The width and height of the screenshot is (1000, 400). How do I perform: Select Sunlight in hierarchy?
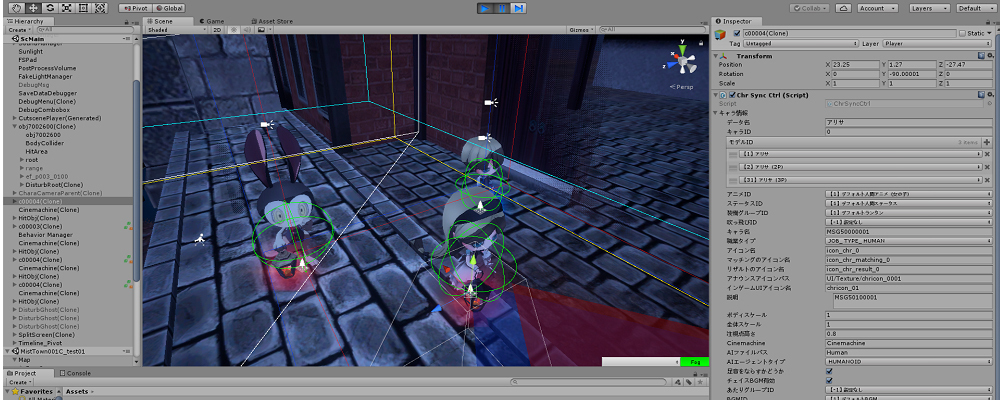[31, 51]
